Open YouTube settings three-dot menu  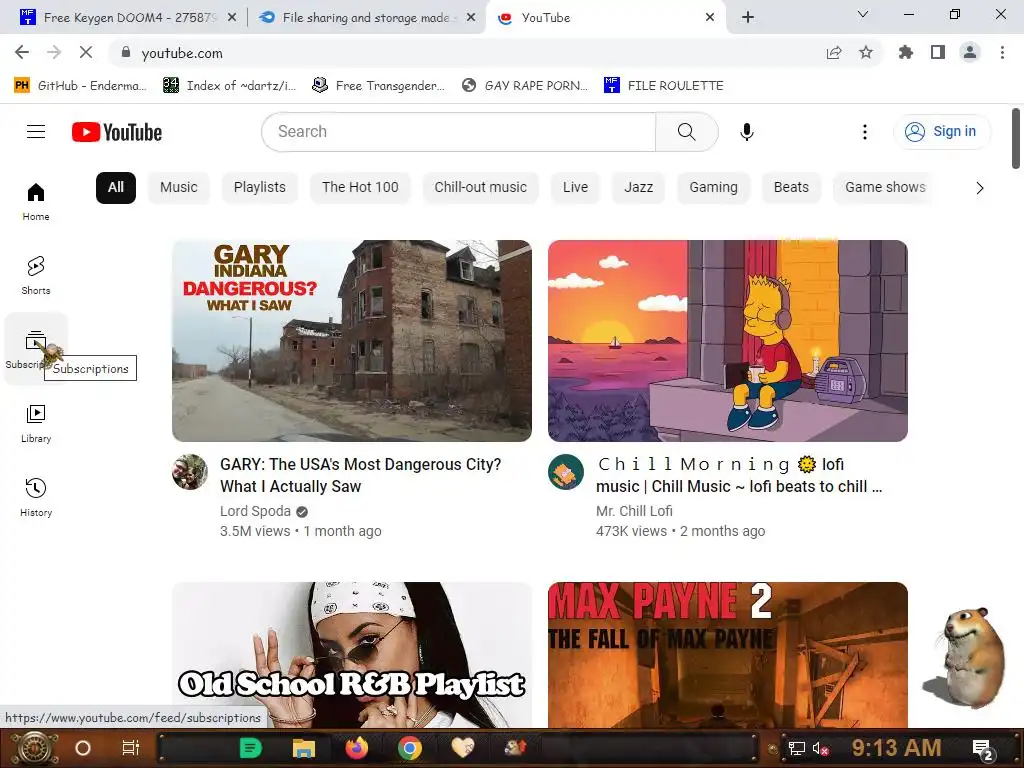pos(865,132)
